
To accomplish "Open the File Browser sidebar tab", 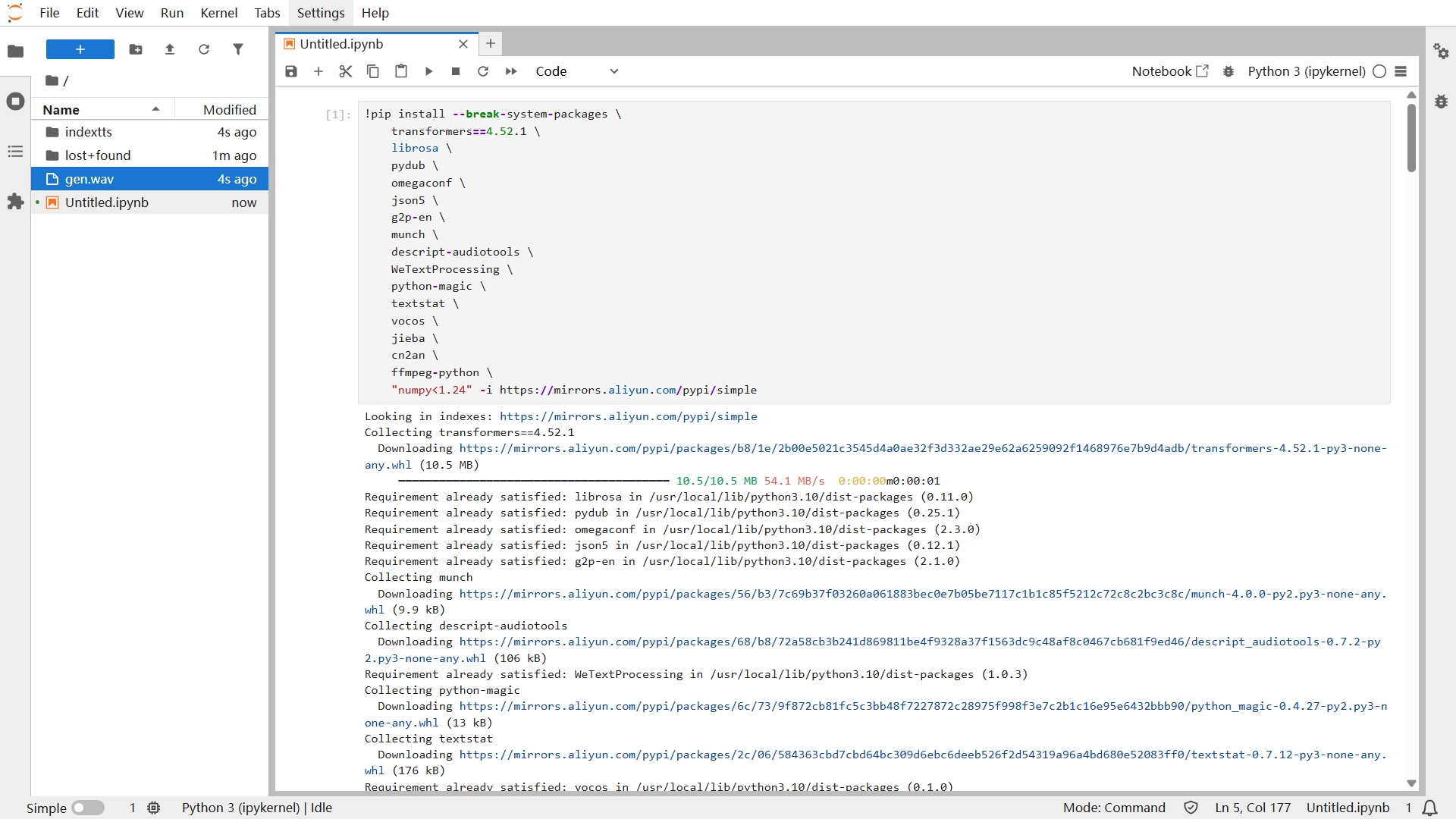I will pos(15,51).
